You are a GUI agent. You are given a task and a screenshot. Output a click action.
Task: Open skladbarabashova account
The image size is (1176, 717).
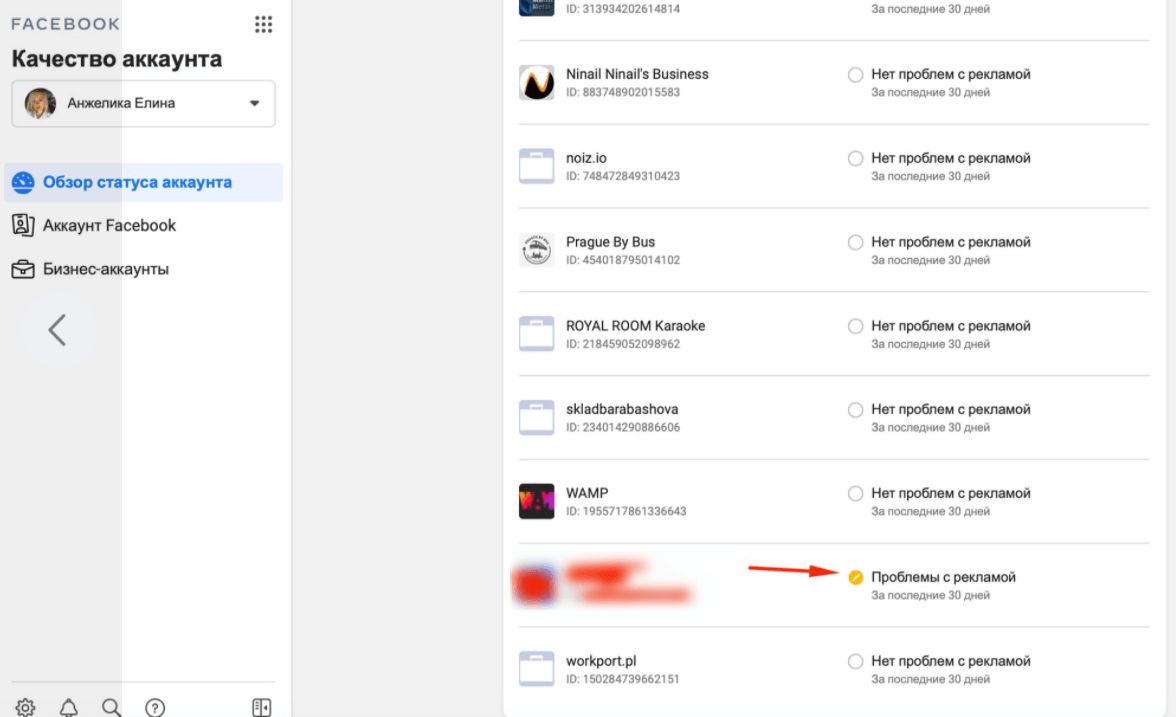click(622, 410)
